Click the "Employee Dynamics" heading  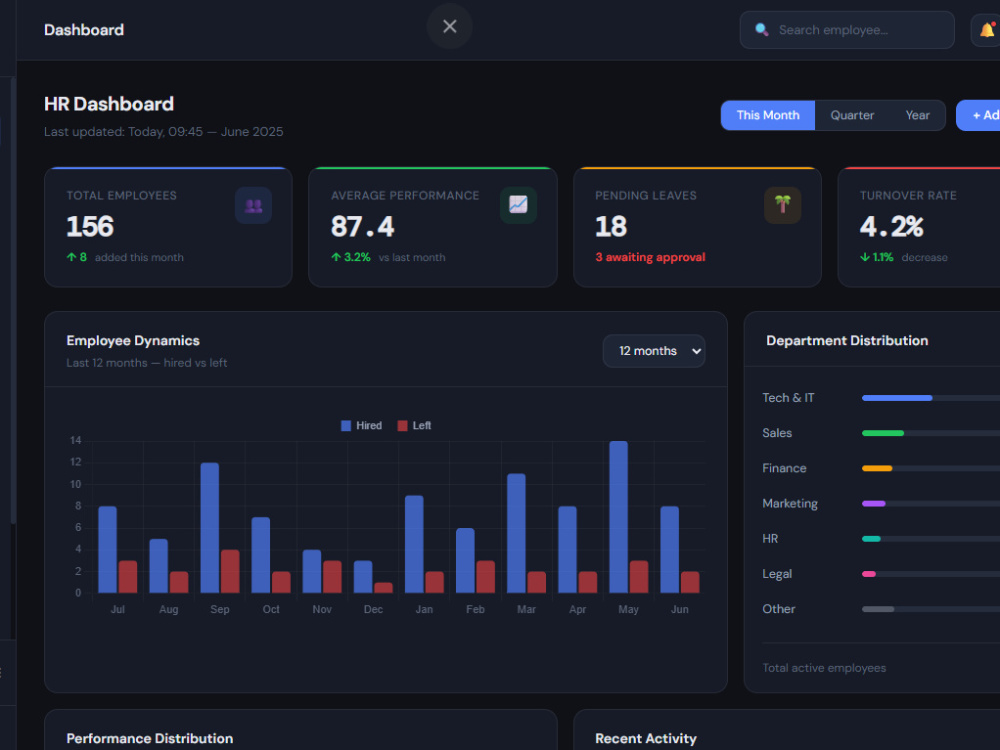pos(133,341)
